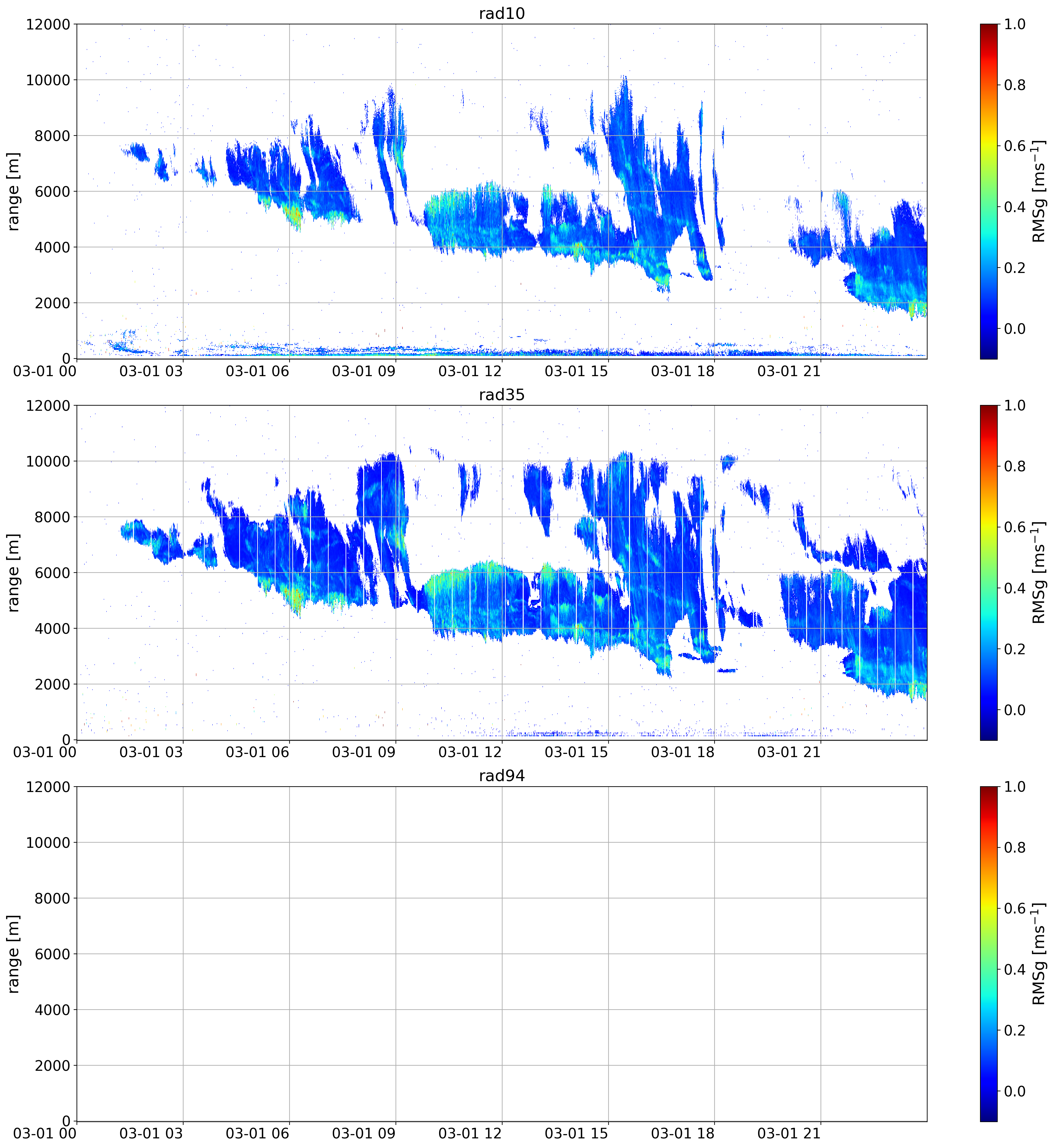
Task: Click the 2000 y-tick on the rad35 plot
Action: (53, 684)
